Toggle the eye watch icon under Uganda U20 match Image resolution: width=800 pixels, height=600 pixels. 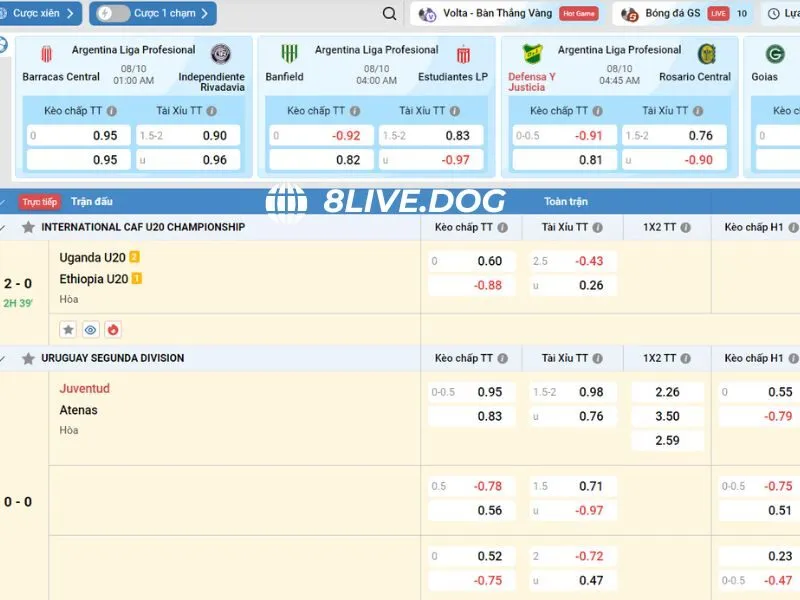90,329
